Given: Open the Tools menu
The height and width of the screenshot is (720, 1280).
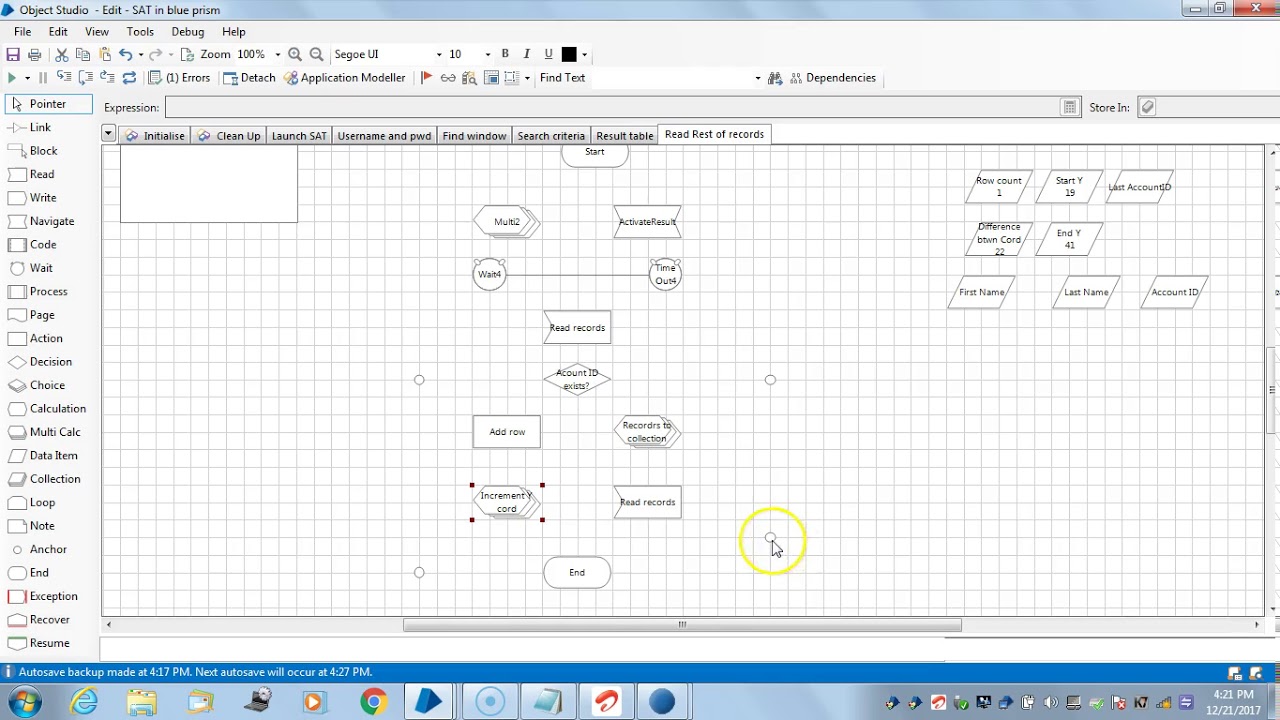Looking at the screenshot, I should (x=140, y=32).
